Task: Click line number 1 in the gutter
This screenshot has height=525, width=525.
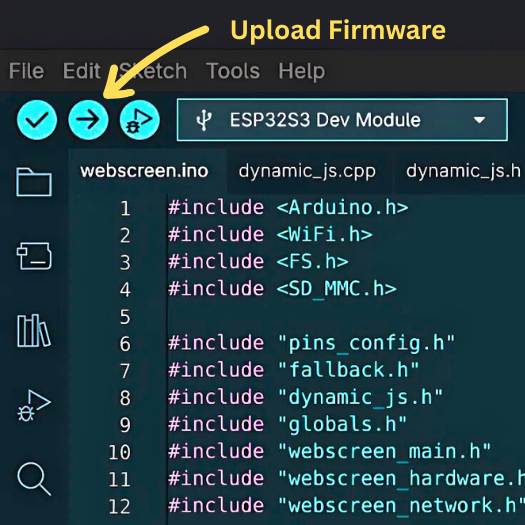Action: pos(125,208)
